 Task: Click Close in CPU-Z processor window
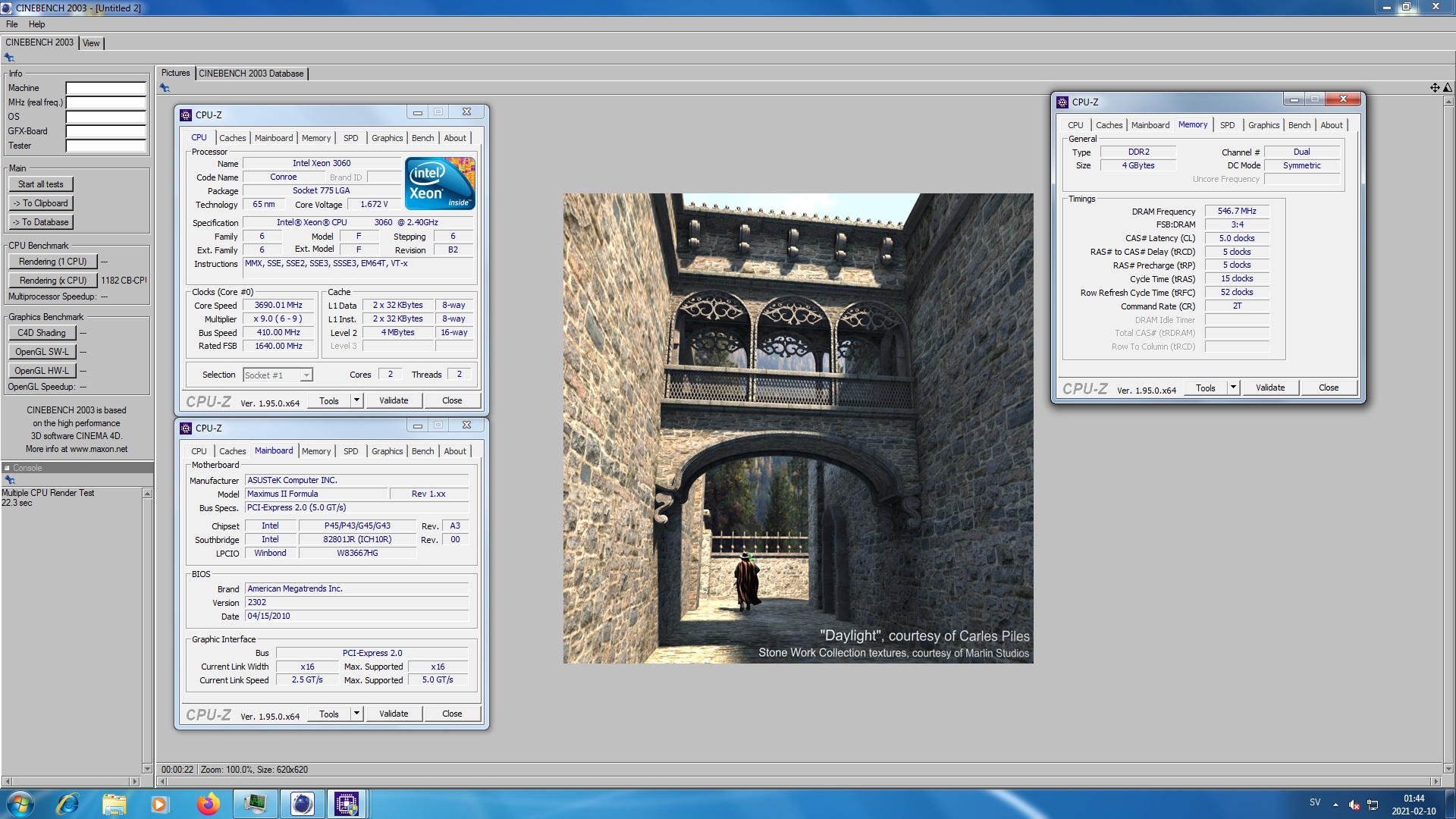point(452,400)
